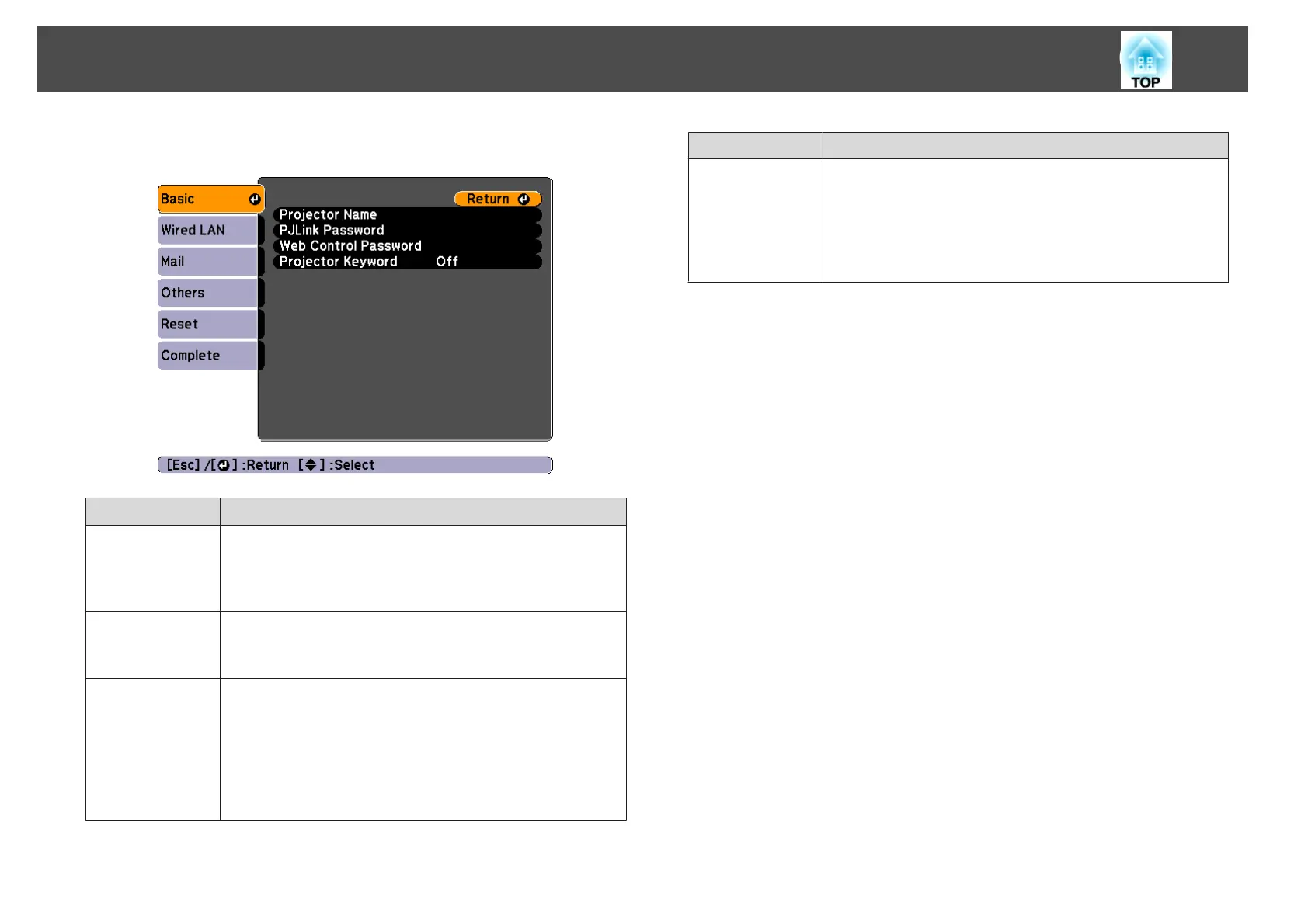Toggle the Projector Keyword Off setting
1308x924 pixels.
tap(408, 262)
